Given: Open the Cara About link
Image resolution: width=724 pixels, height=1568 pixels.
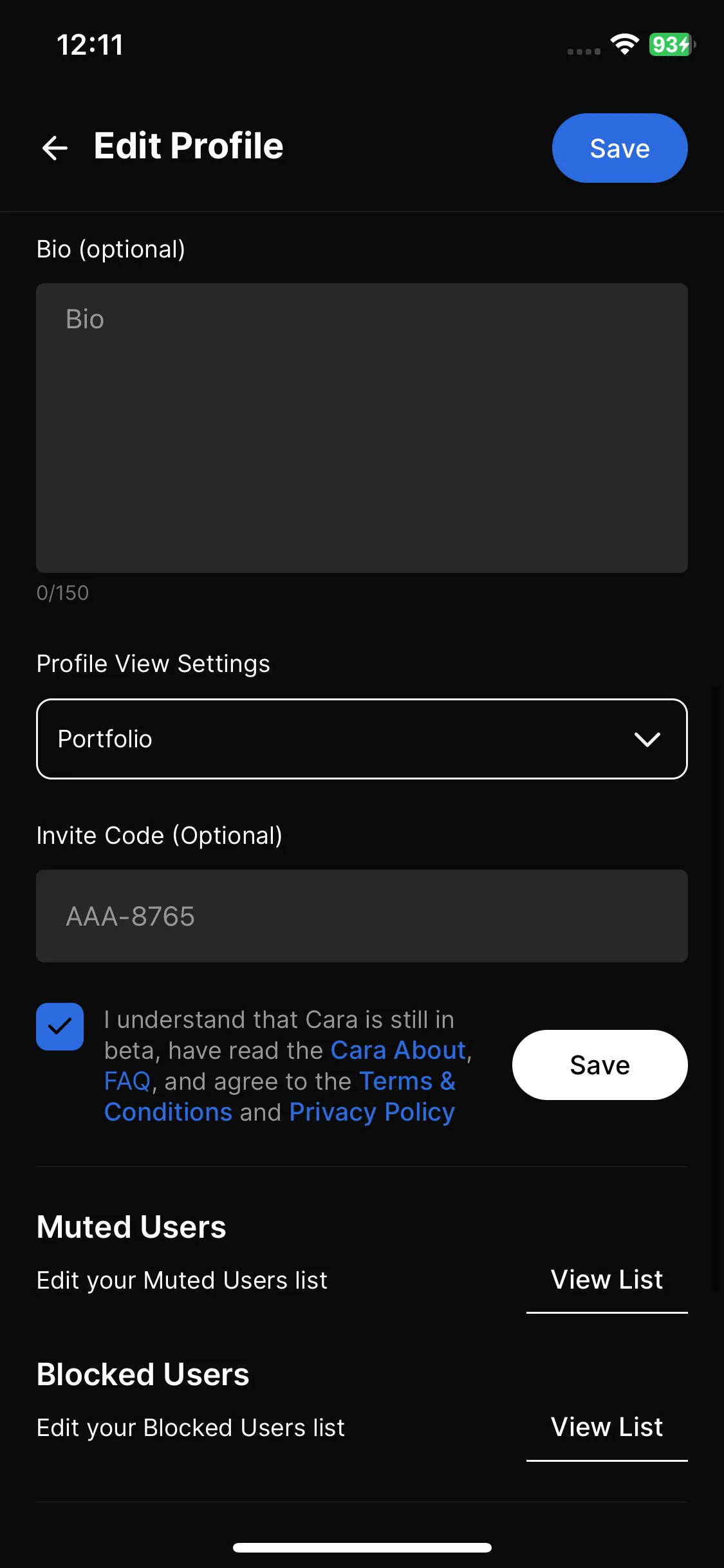Looking at the screenshot, I should click(398, 1050).
